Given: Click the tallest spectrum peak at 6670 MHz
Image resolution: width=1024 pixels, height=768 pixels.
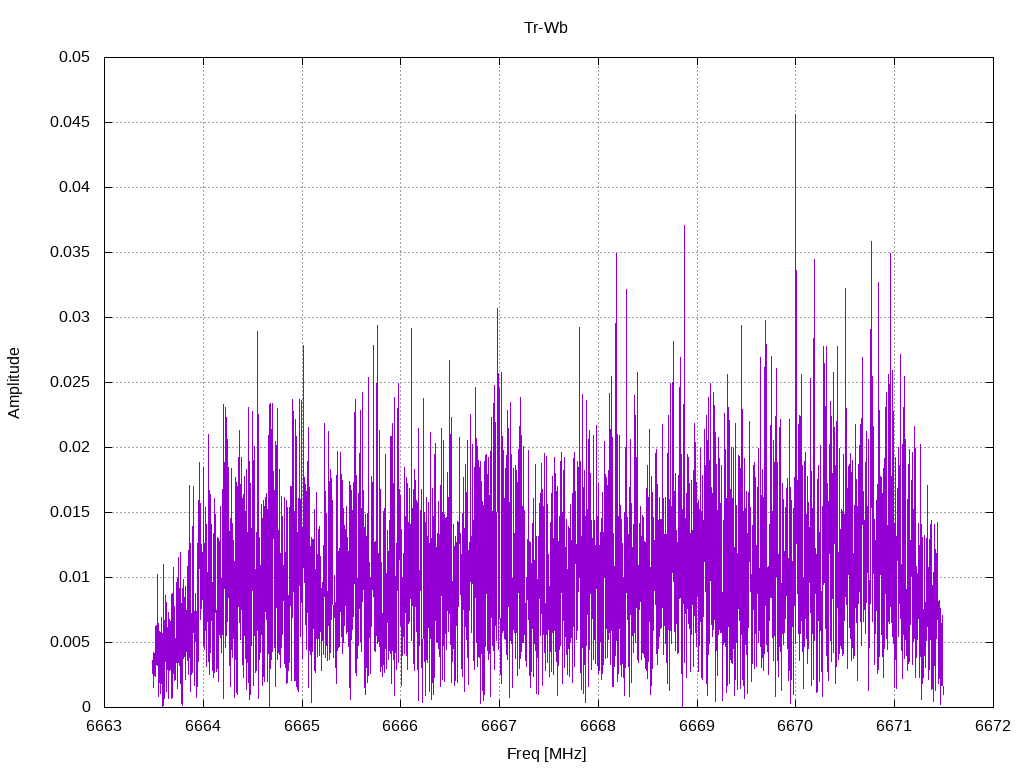Looking at the screenshot, I should 795,116.
